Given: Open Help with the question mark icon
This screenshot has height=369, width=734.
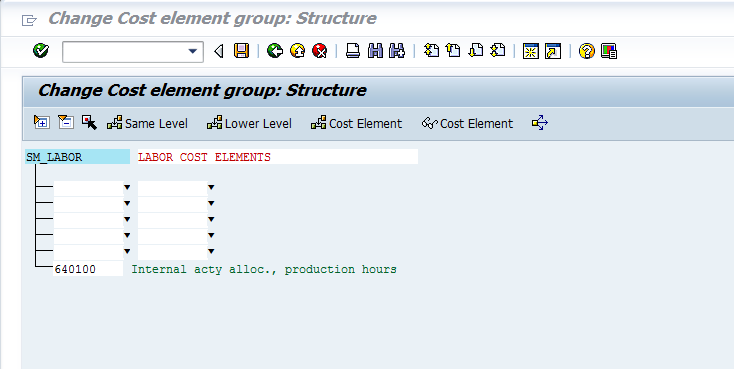Looking at the screenshot, I should (x=587, y=51).
